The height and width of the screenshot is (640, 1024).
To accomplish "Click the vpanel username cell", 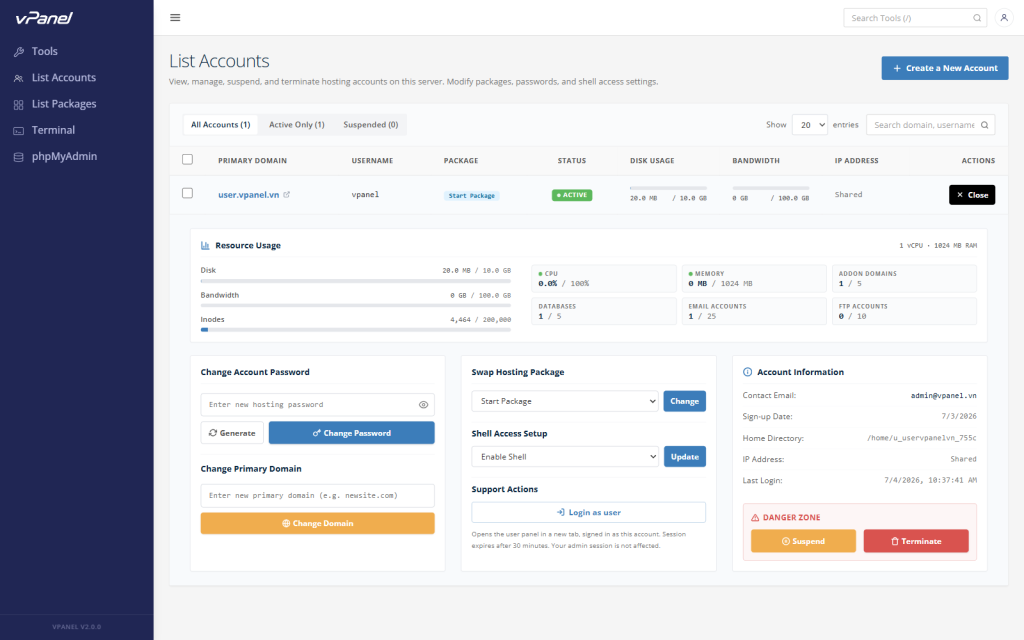I will (x=365, y=195).
